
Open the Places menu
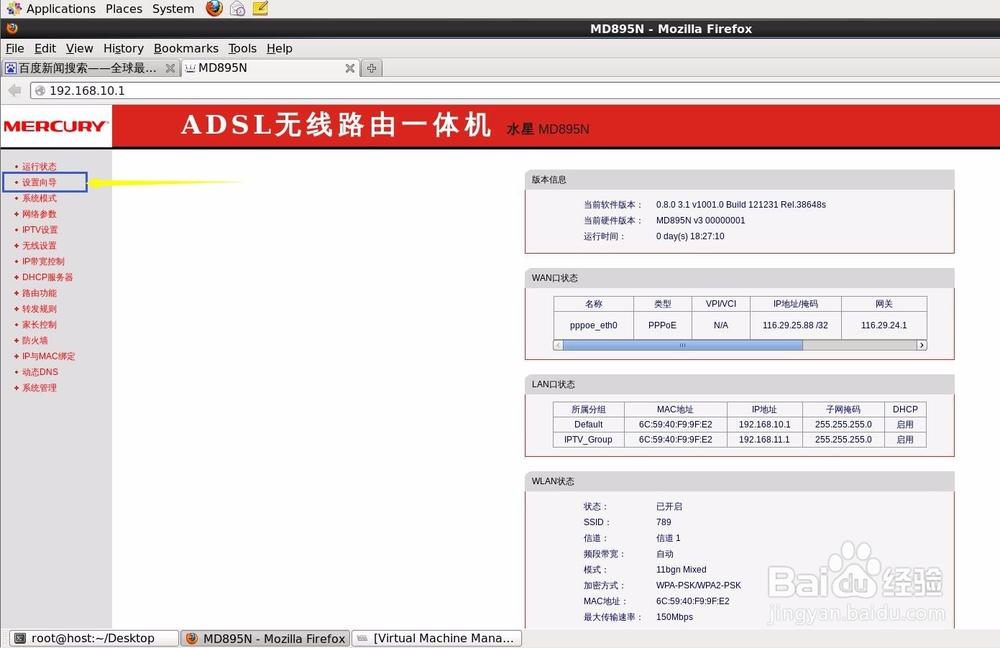pos(124,9)
